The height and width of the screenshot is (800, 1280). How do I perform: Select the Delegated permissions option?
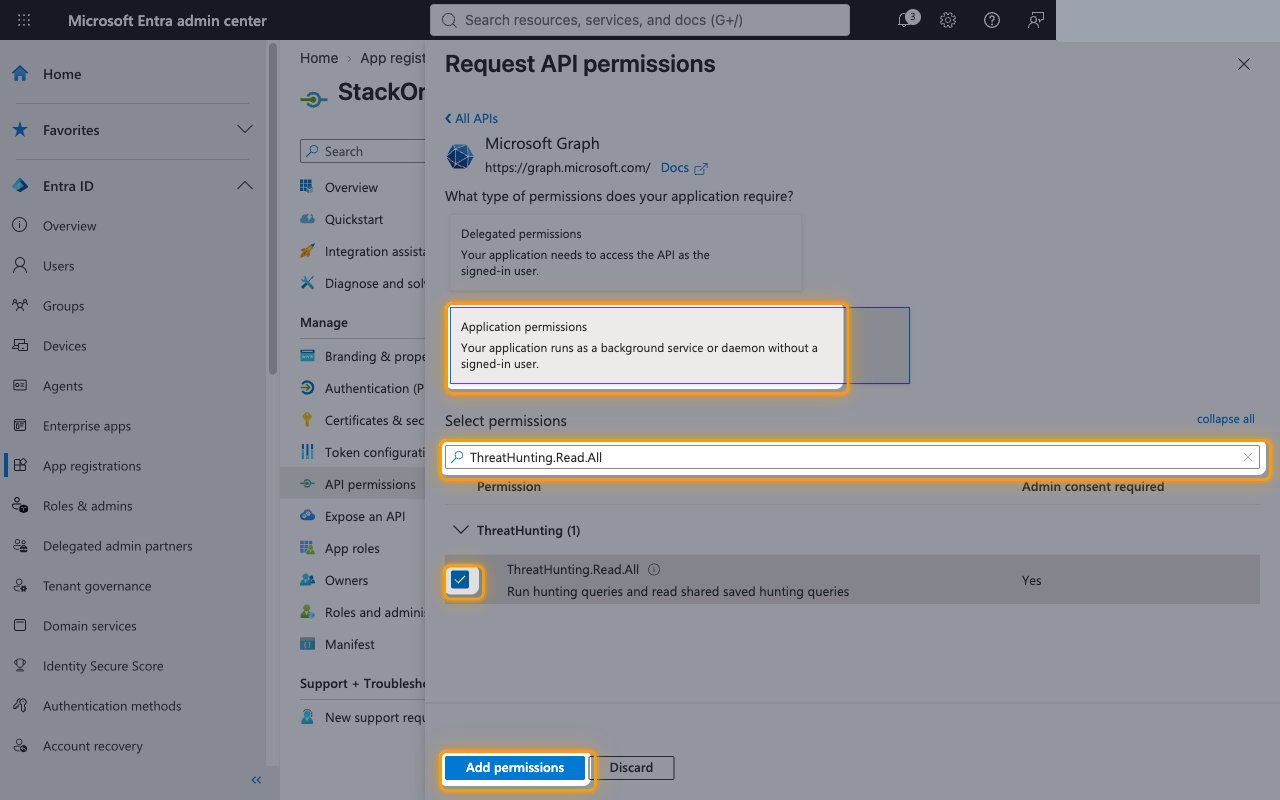(625, 252)
